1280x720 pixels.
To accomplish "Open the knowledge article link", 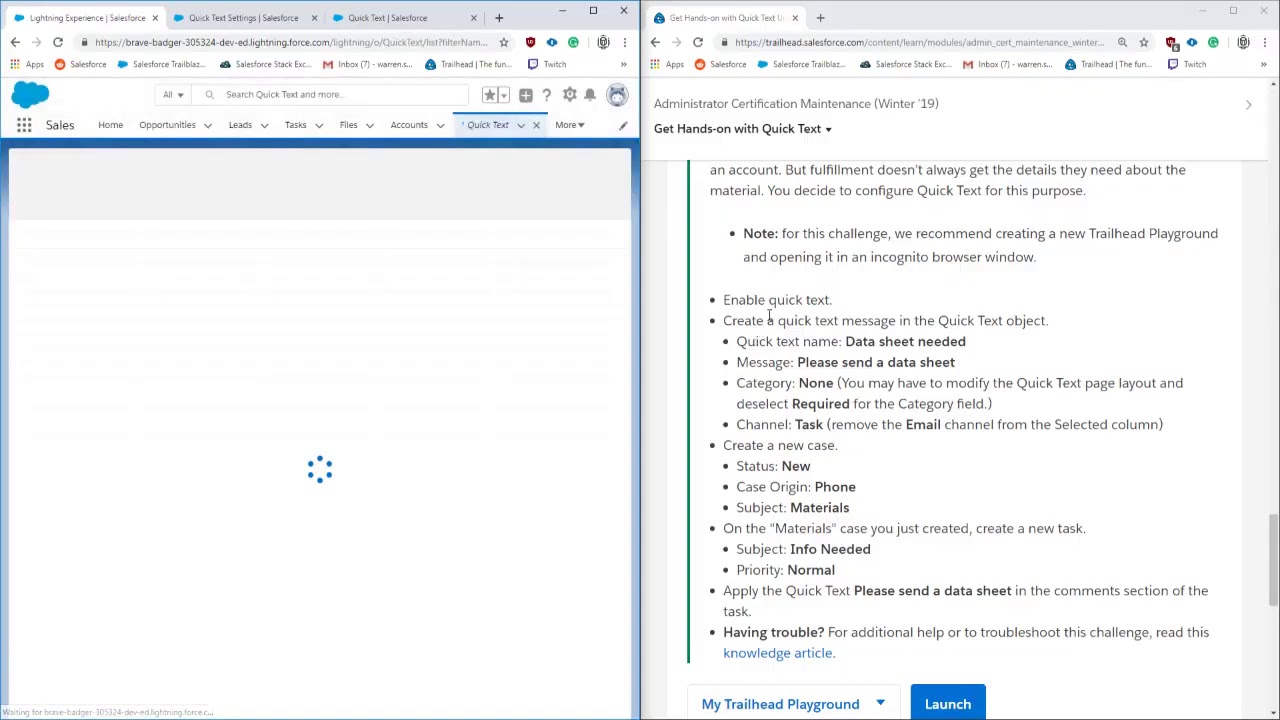I will [778, 653].
